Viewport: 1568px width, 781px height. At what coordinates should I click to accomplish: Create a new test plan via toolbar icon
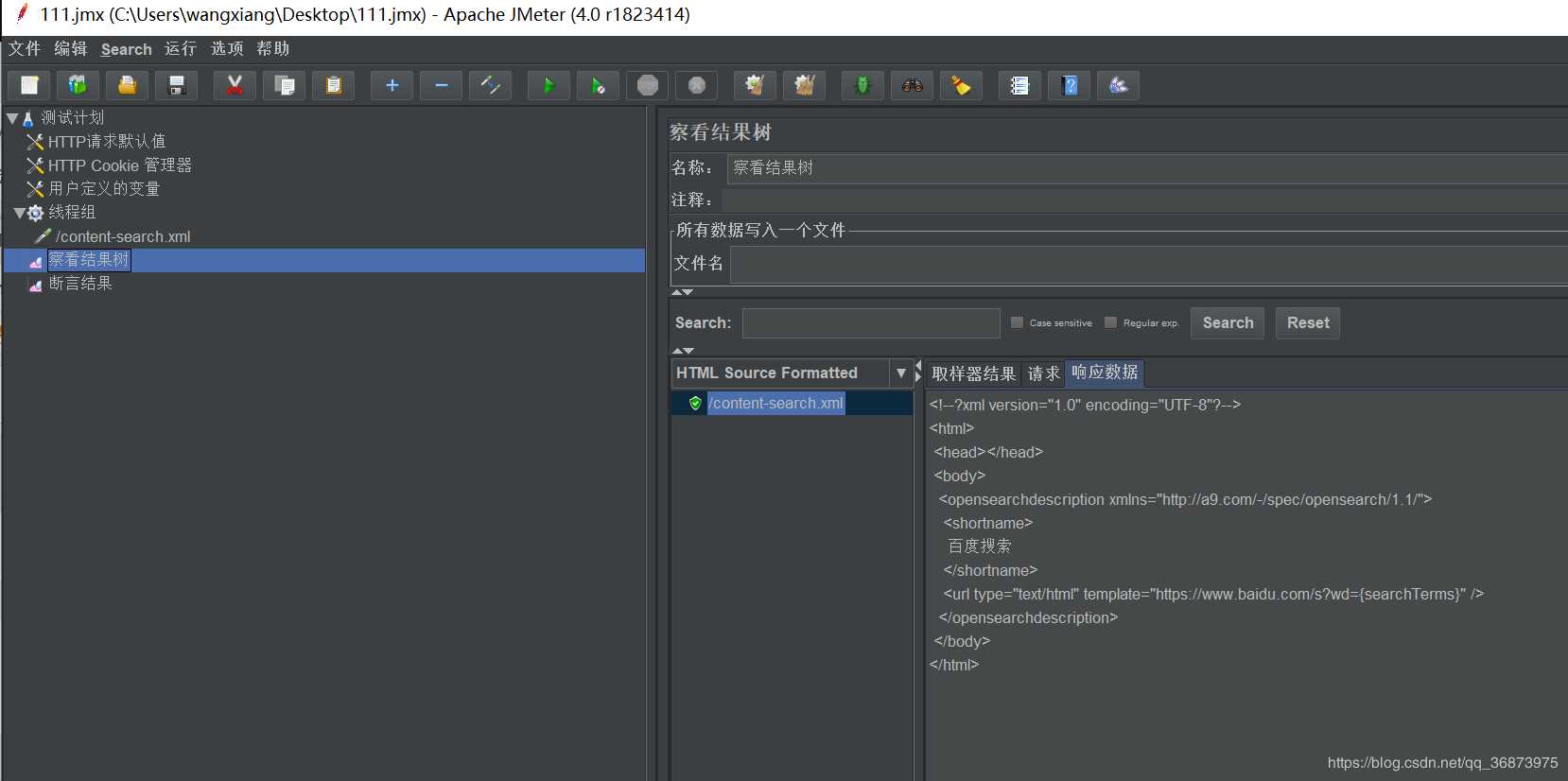pyautogui.click(x=29, y=85)
